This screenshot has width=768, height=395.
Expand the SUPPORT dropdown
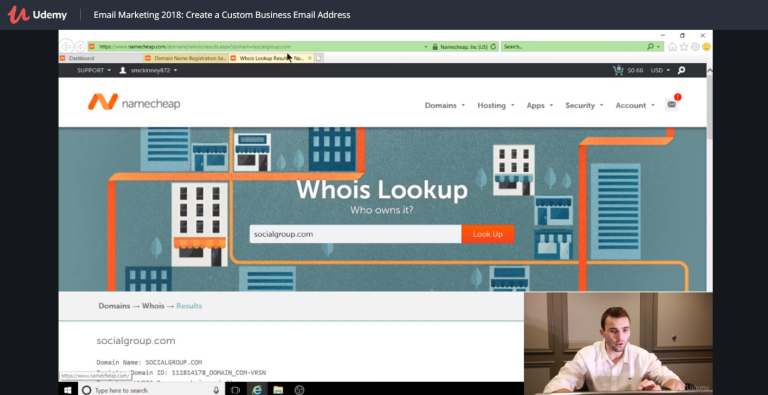[x=94, y=70]
